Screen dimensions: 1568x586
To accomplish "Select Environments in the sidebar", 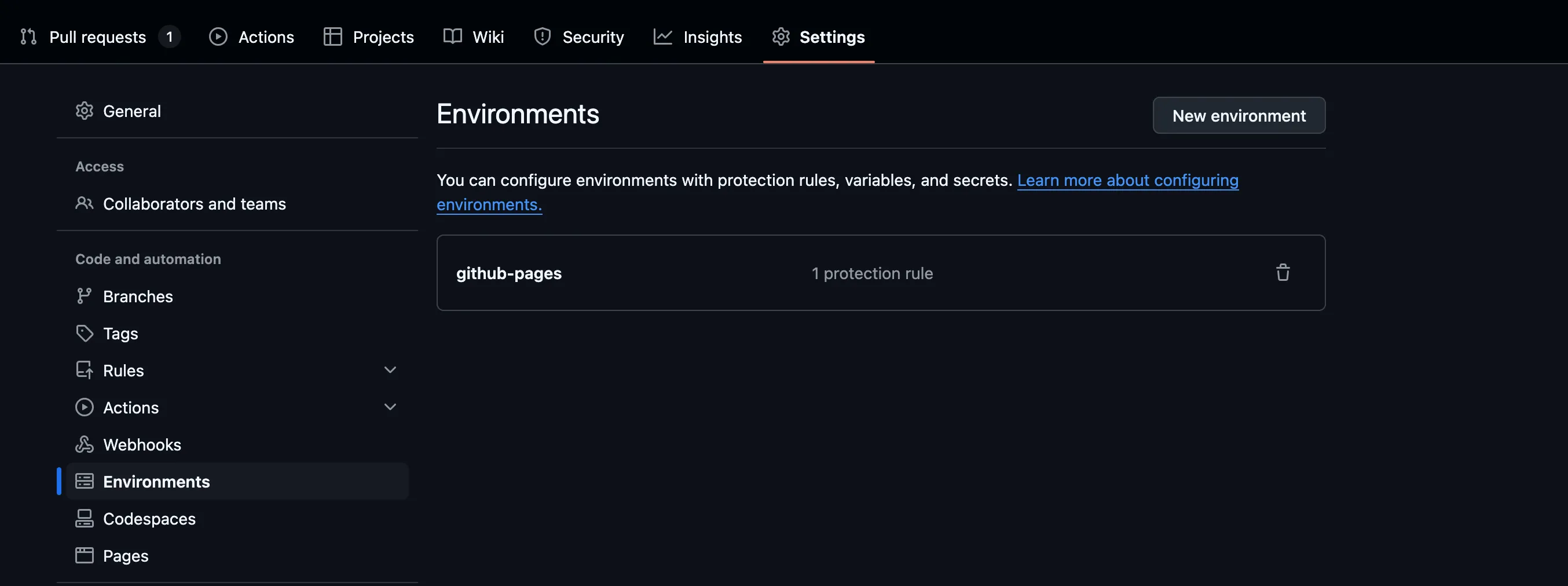I will click(156, 481).
